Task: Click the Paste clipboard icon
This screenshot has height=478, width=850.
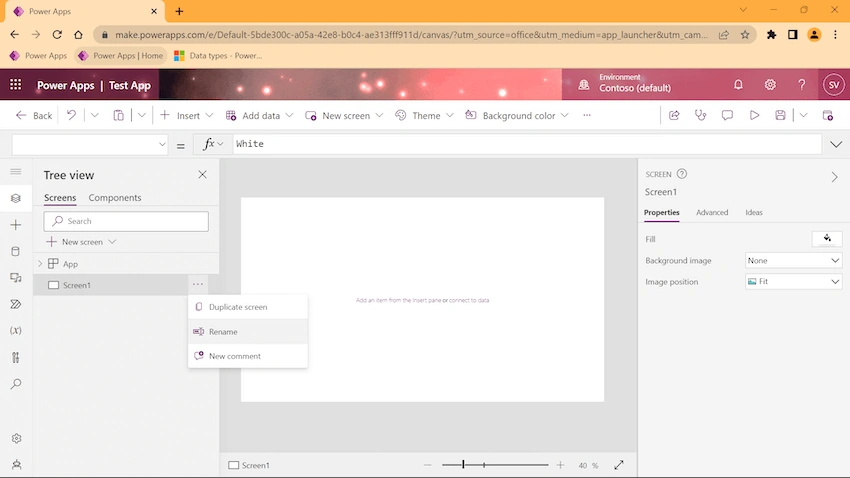Action: coord(118,115)
